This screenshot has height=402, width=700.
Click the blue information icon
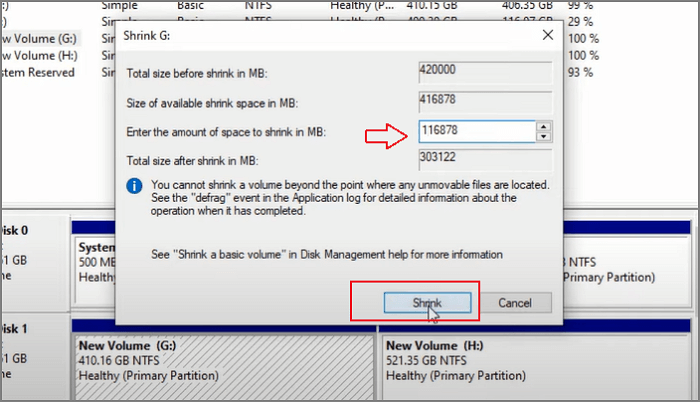coord(134,185)
